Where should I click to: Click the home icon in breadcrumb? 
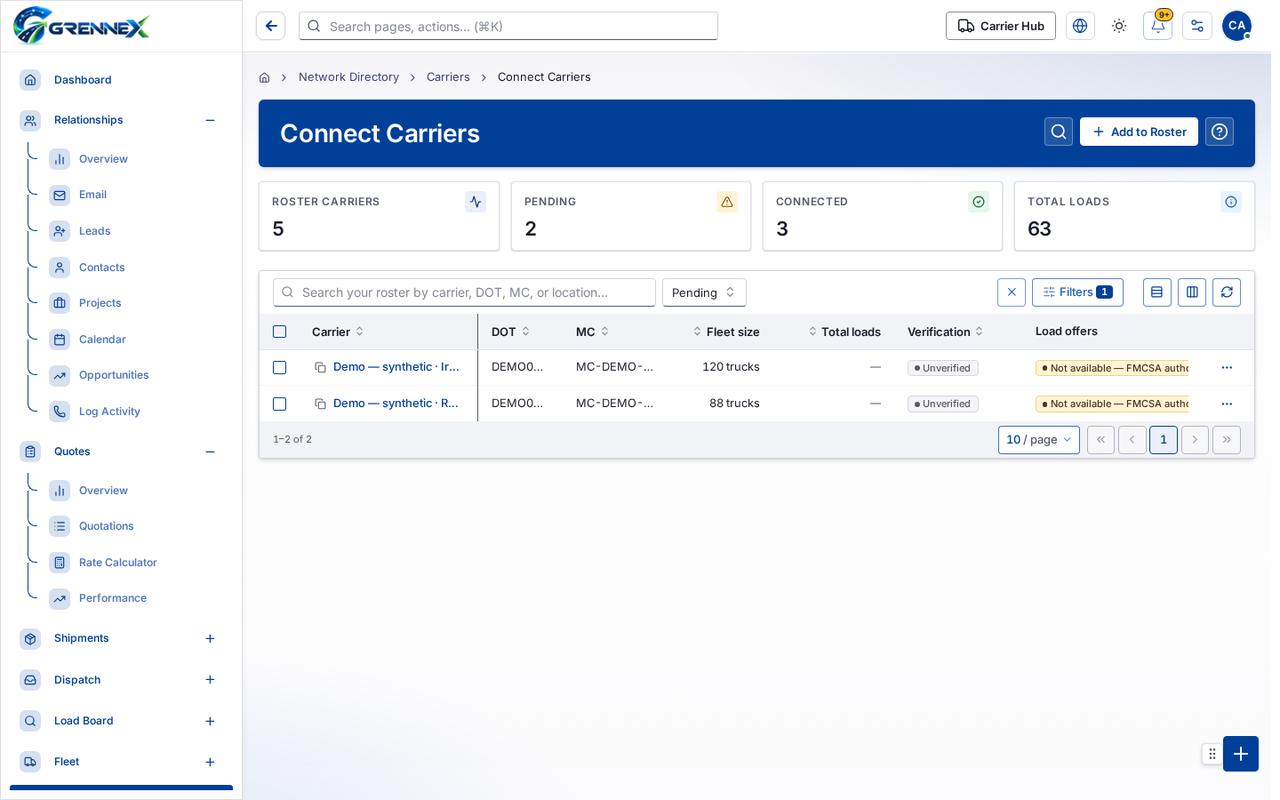pos(264,77)
